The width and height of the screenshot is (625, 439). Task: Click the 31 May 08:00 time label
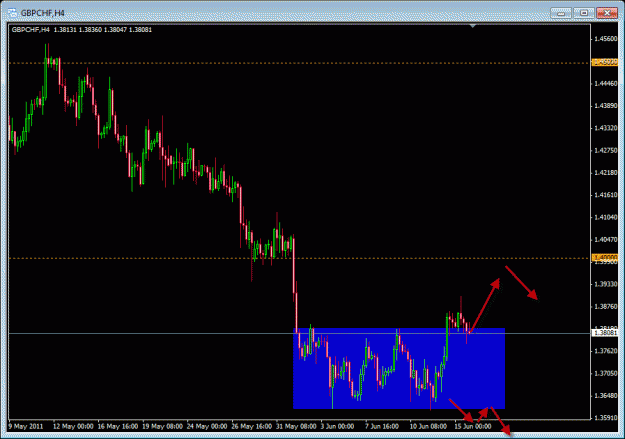pyautogui.click(x=296, y=426)
